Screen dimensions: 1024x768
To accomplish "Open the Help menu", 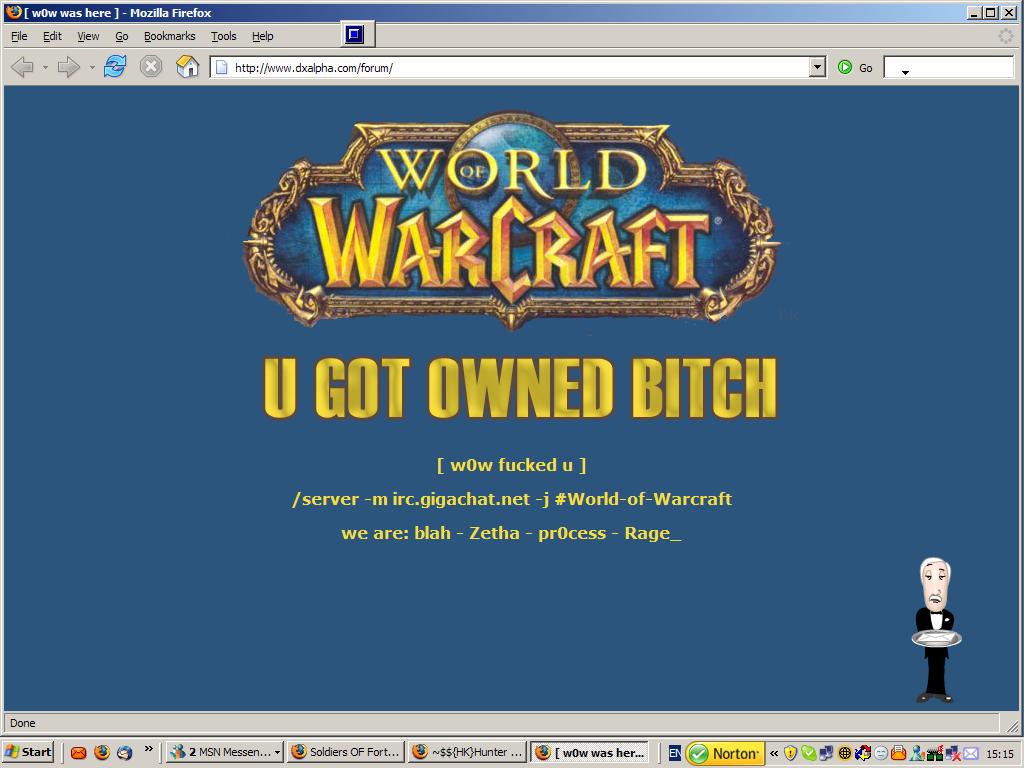I will point(263,36).
